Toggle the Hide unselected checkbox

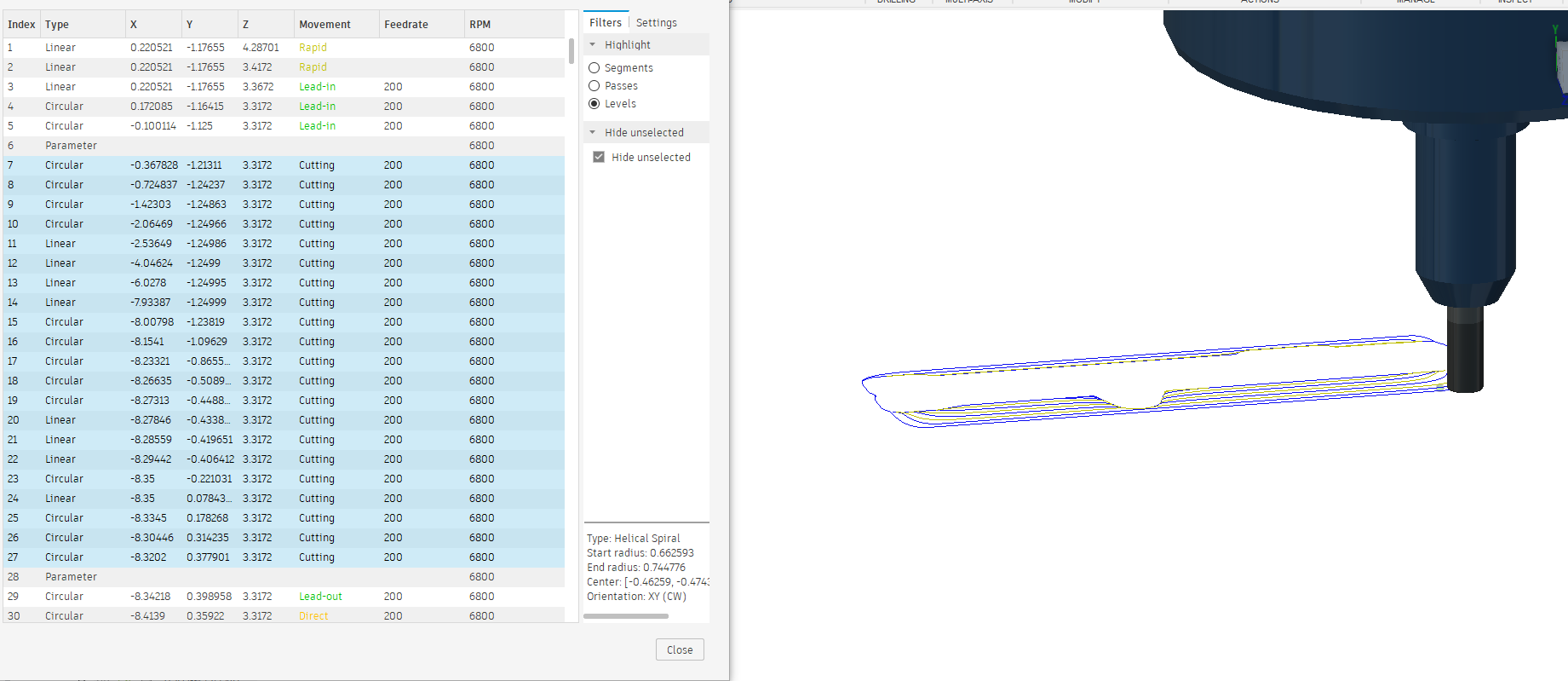click(599, 158)
